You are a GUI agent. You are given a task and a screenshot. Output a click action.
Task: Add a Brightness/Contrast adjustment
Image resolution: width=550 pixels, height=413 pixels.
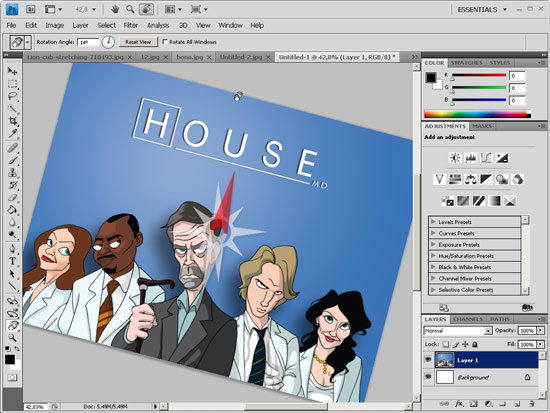455,158
